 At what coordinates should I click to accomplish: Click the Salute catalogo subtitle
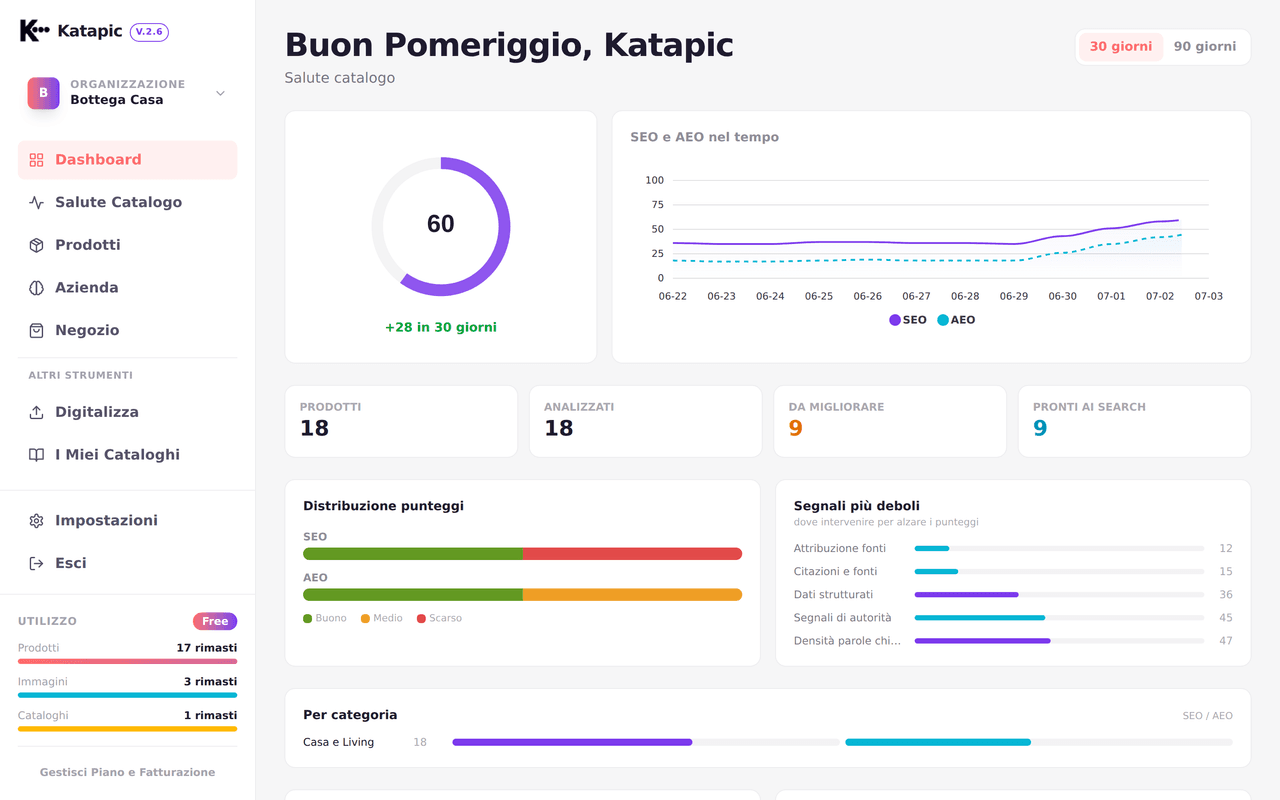(340, 78)
